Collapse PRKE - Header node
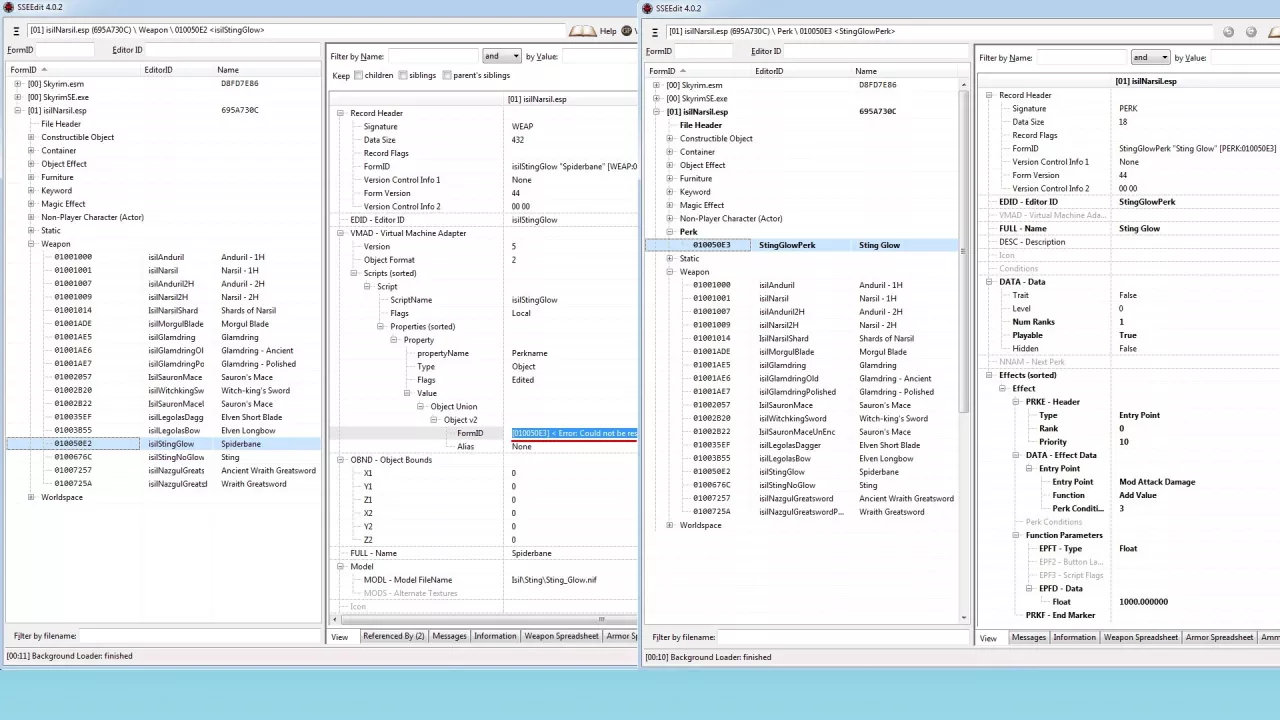This screenshot has width=1280, height=720. click(1015, 402)
